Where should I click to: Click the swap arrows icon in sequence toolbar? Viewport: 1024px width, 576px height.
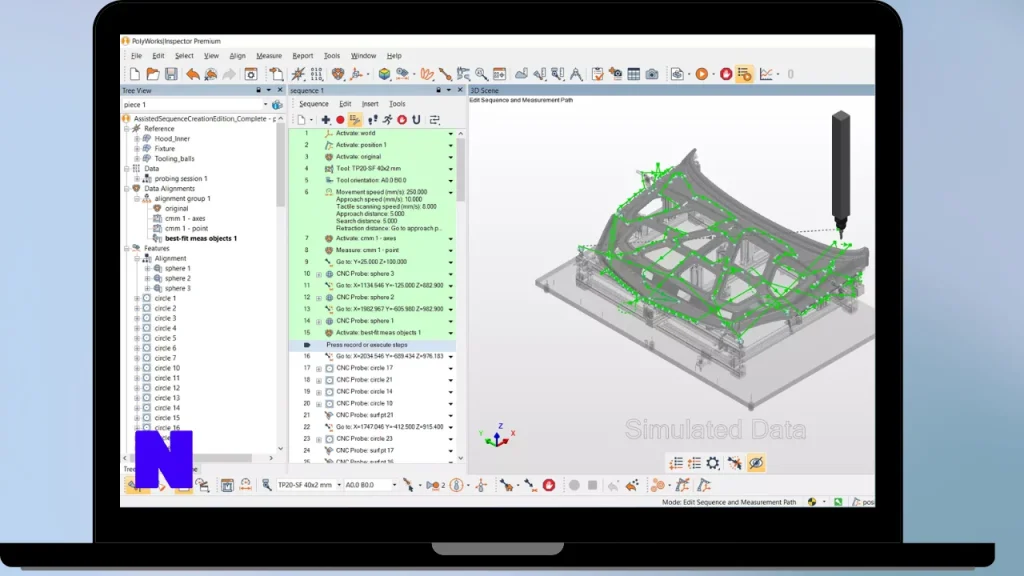(434, 120)
